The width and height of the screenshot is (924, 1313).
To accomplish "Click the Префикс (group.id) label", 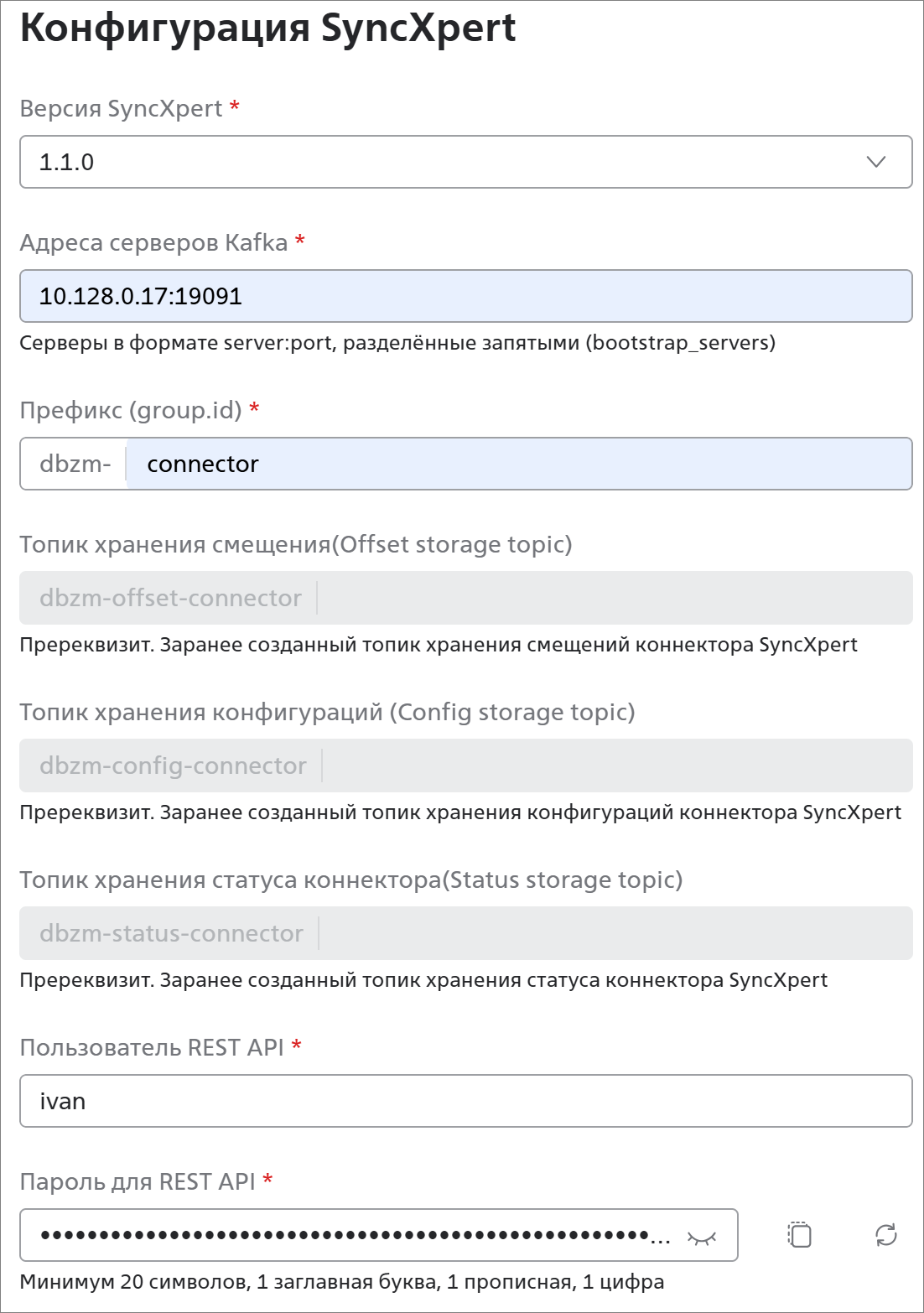I will coord(131,411).
